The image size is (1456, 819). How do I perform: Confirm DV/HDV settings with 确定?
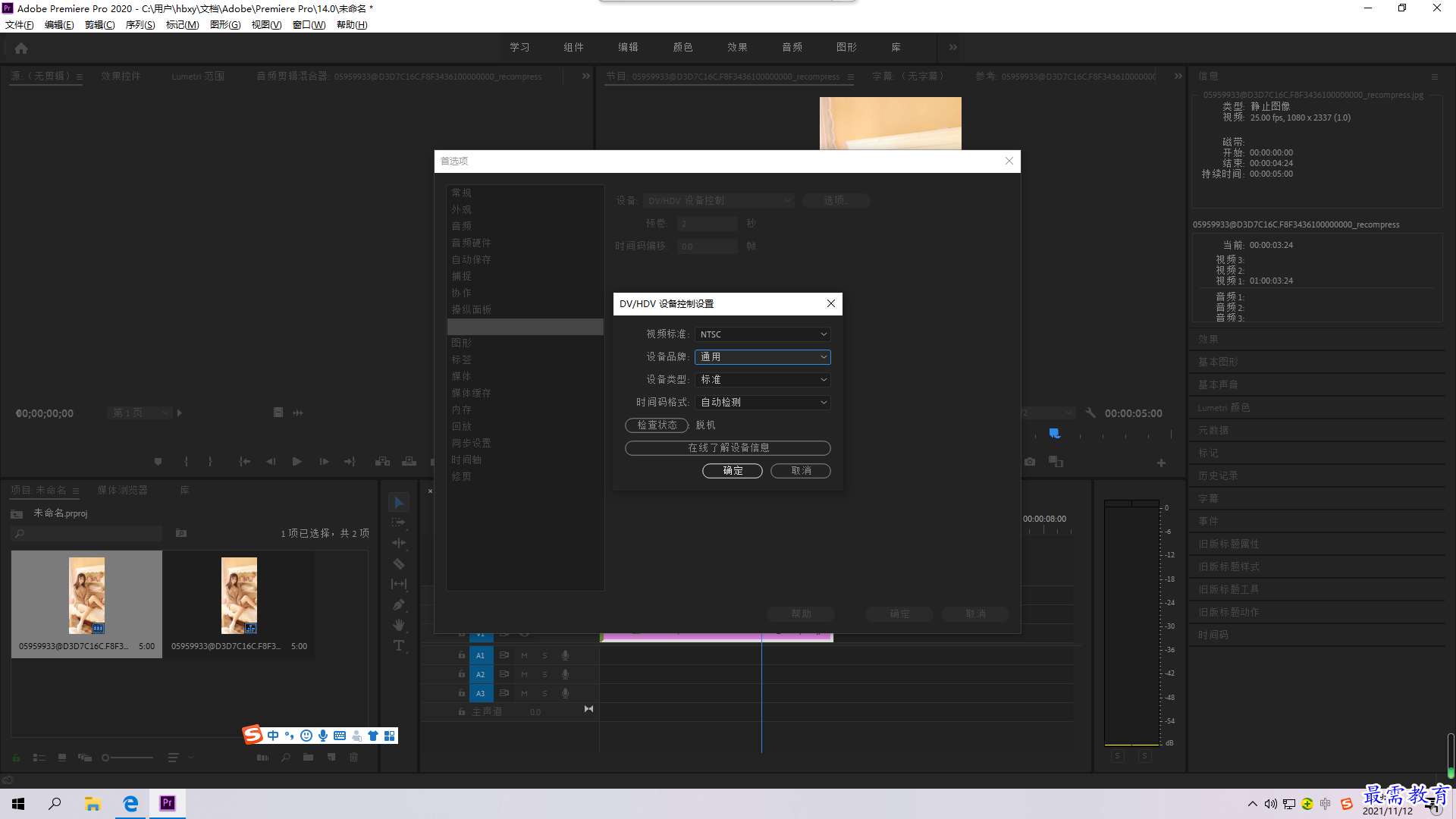tap(733, 471)
